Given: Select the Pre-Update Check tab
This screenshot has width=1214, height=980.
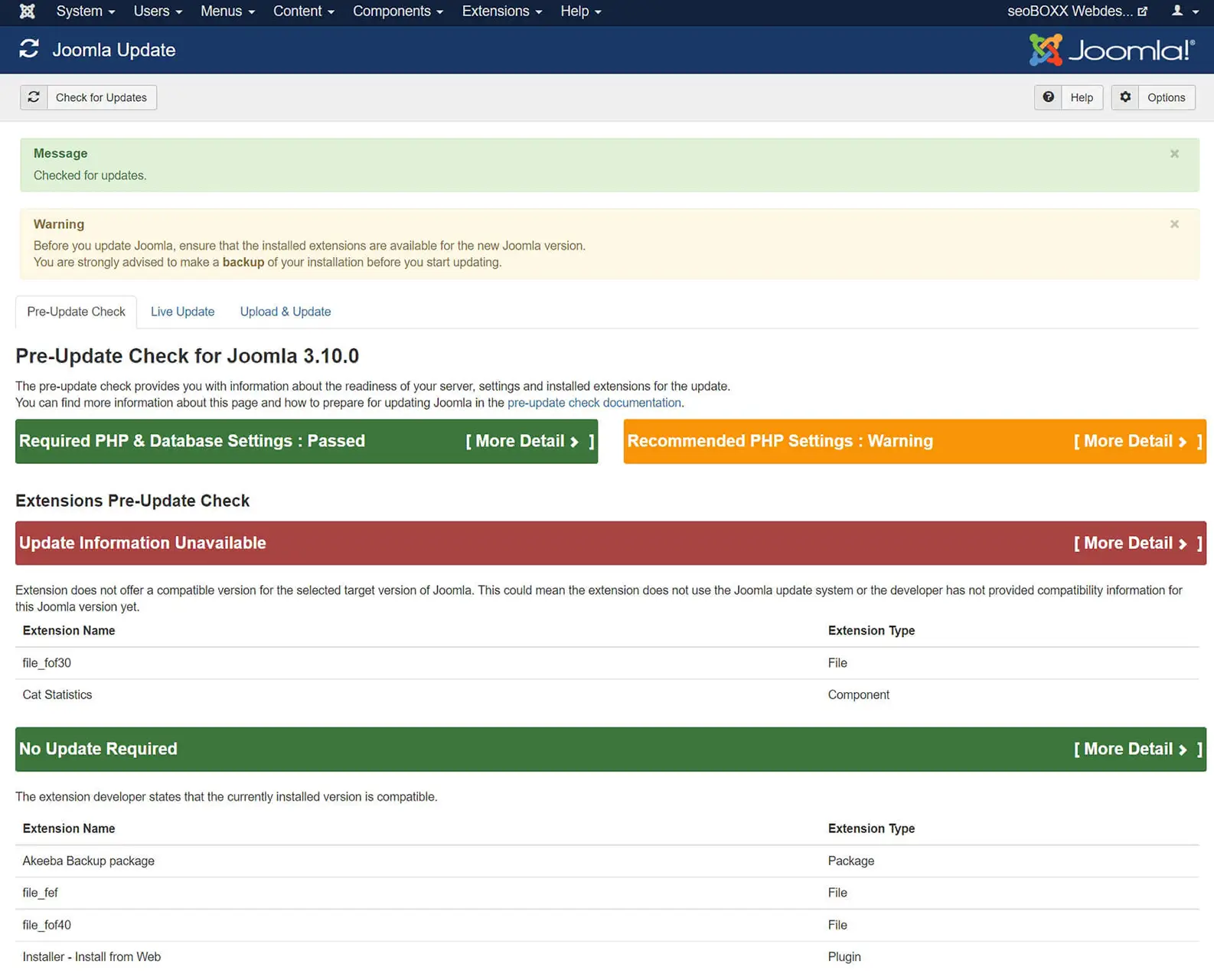Looking at the screenshot, I should click(76, 312).
